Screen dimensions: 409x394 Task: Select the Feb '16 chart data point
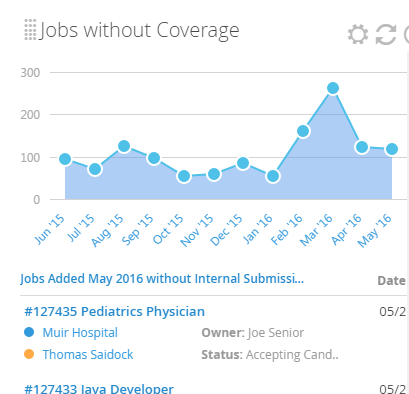(303, 131)
